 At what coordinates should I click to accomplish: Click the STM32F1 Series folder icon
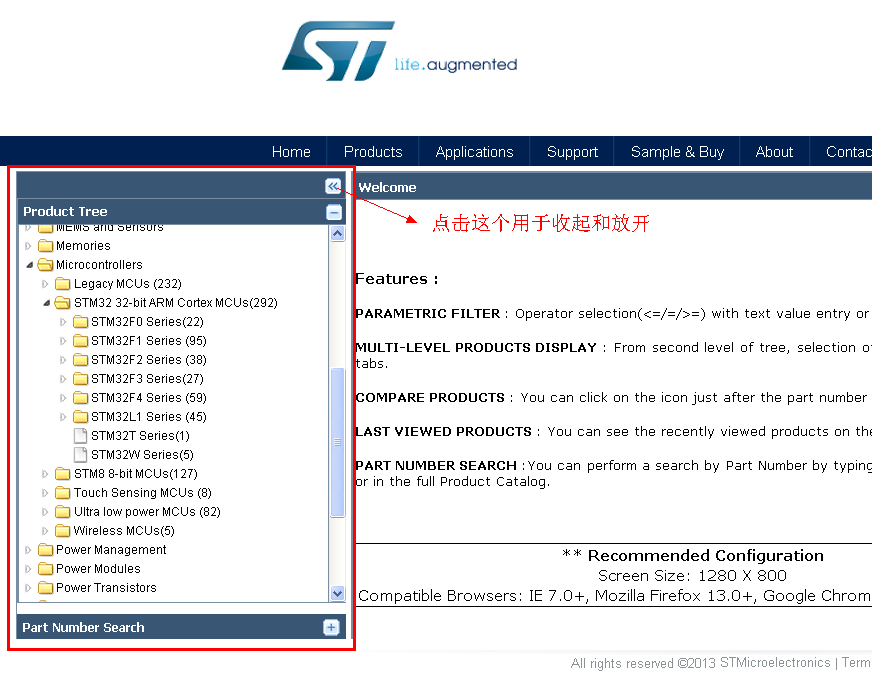click(x=81, y=341)
